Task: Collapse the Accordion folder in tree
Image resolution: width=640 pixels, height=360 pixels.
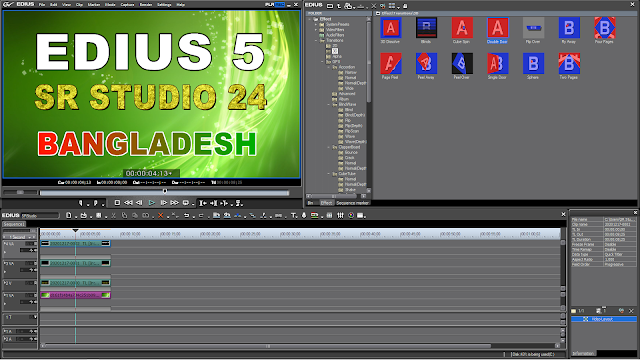Action: tap(329, 67)
